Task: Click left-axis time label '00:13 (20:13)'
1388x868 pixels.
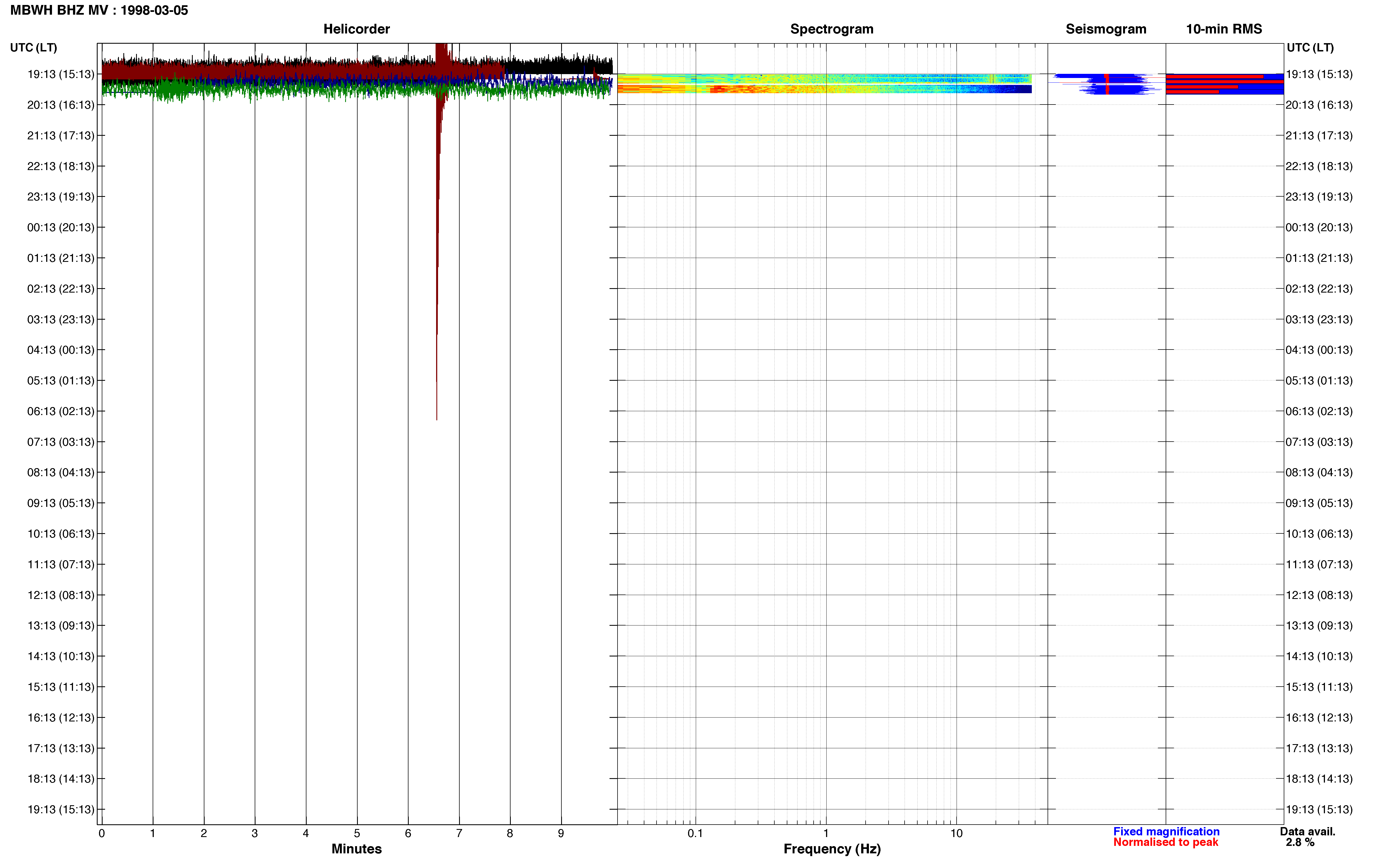Action: 60,227
